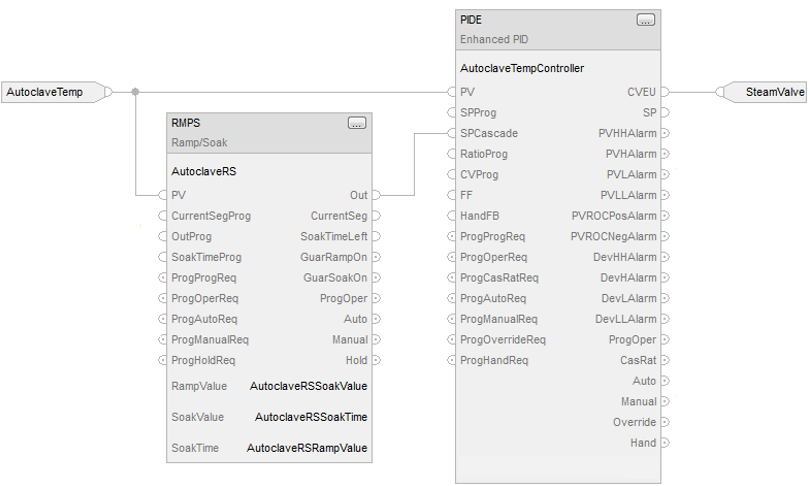Click the PIDE Hand output pin

click(x=665, y=443)
